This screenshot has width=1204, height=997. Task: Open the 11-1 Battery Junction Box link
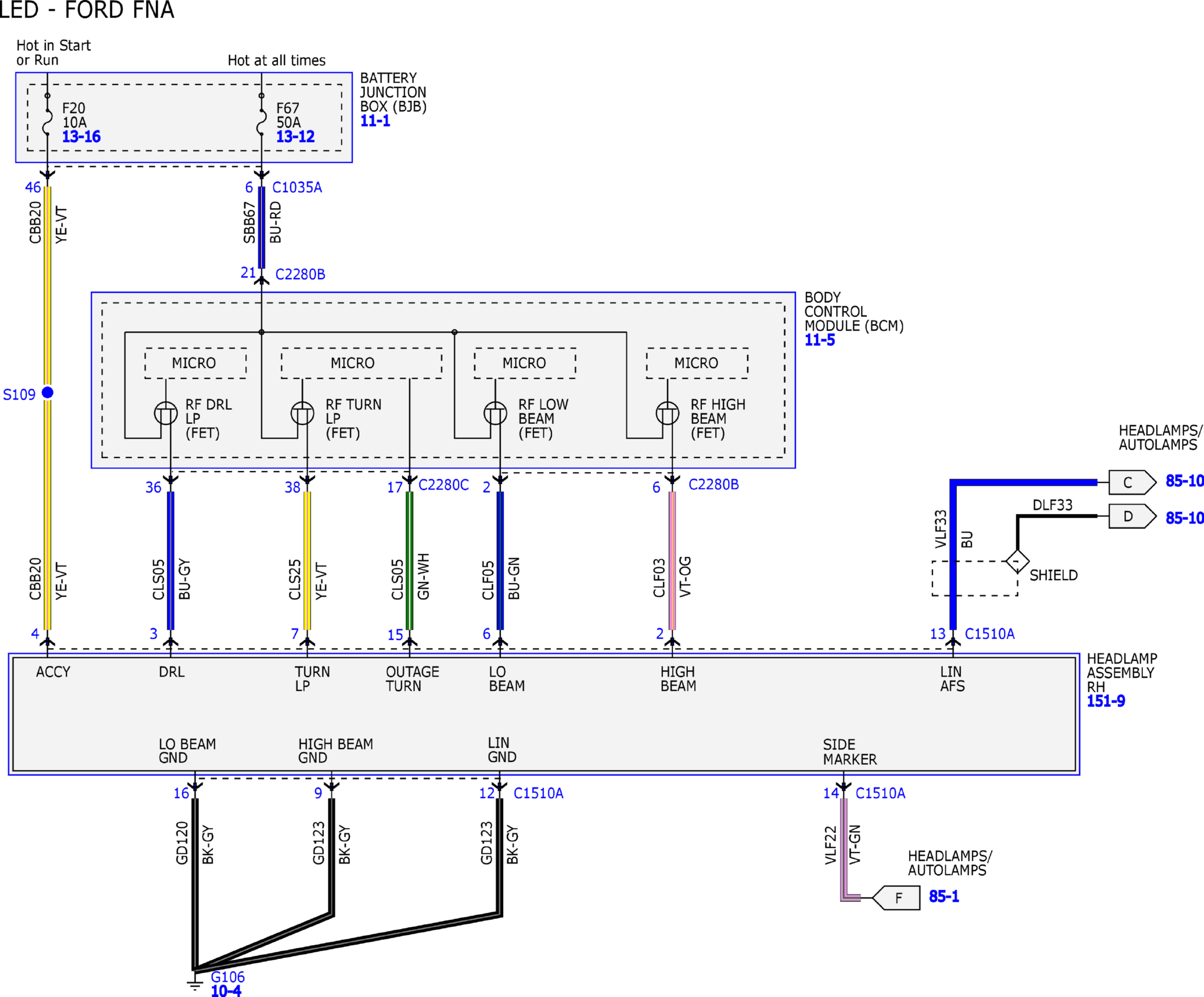click(x=375, y=121)
